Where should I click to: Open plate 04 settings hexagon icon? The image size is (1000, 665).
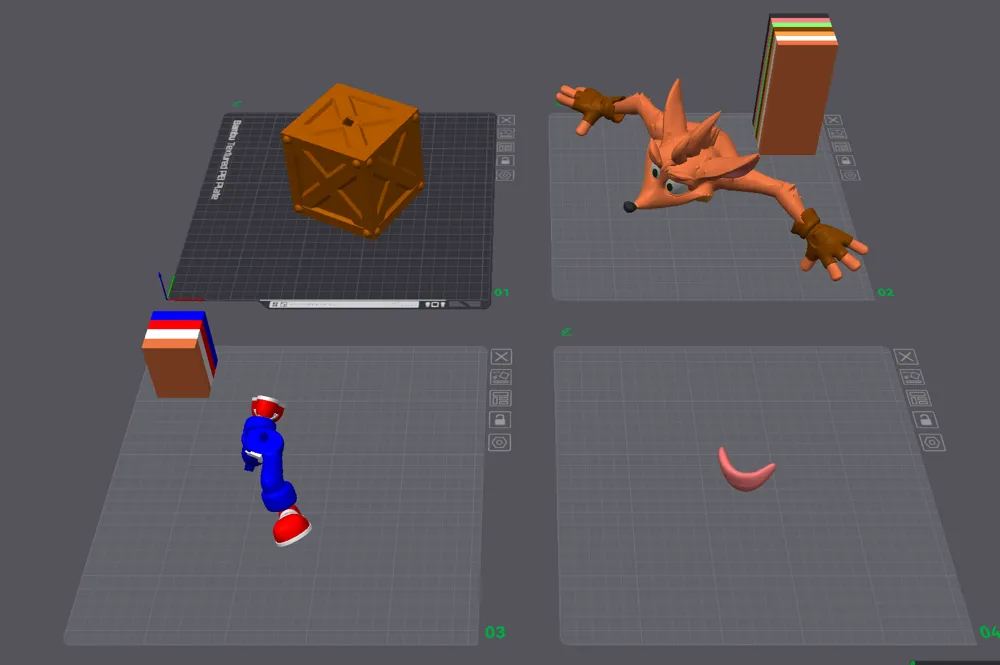[932, 442]
